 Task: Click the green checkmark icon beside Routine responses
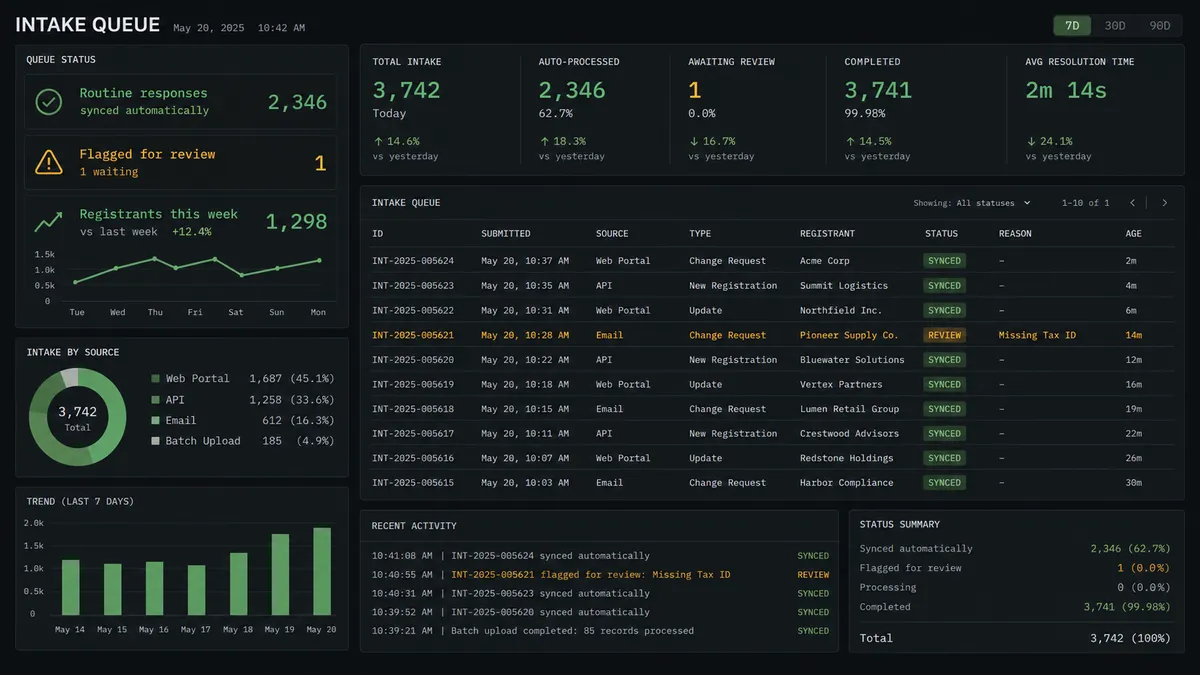pyautogui.click(x=49, y=101)
